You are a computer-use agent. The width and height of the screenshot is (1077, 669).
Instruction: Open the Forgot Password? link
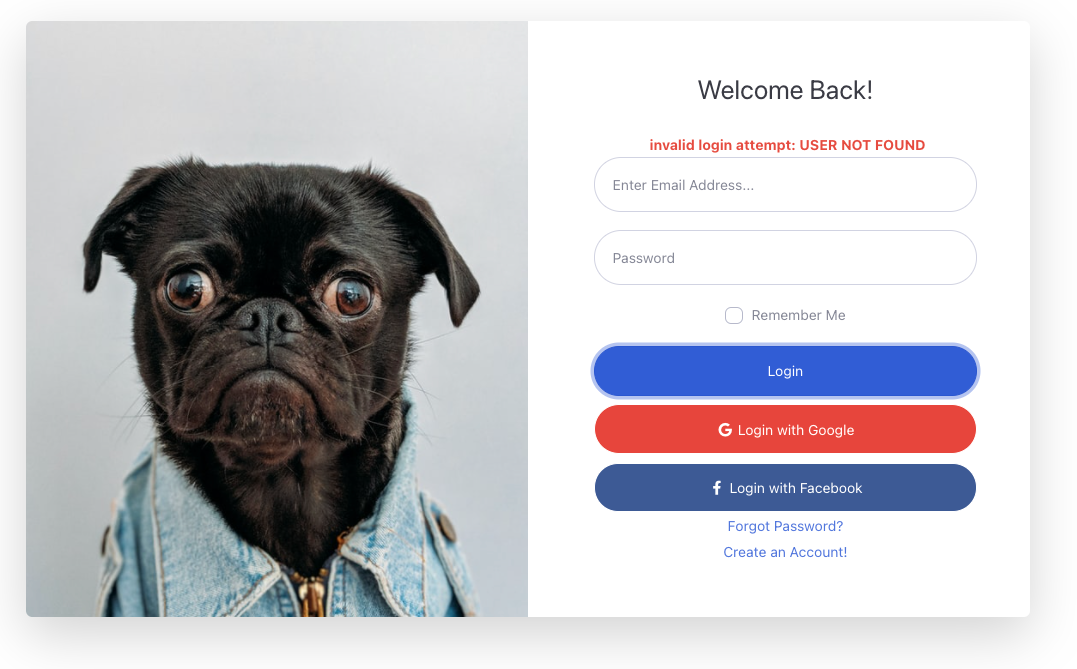click(x=785, y=526)
